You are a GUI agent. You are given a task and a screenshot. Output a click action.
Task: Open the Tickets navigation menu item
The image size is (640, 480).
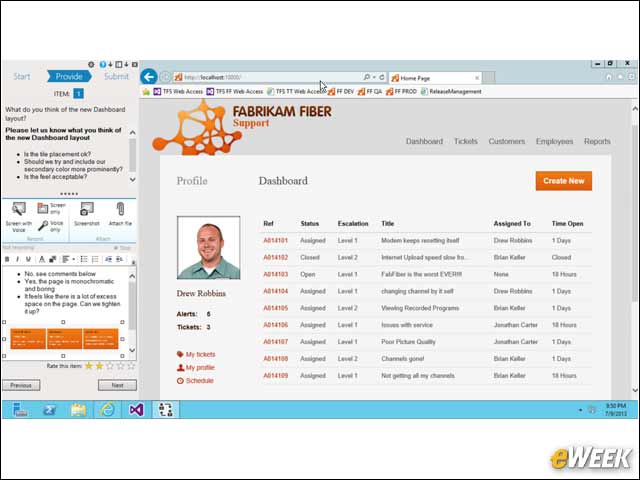click(466, 141)
